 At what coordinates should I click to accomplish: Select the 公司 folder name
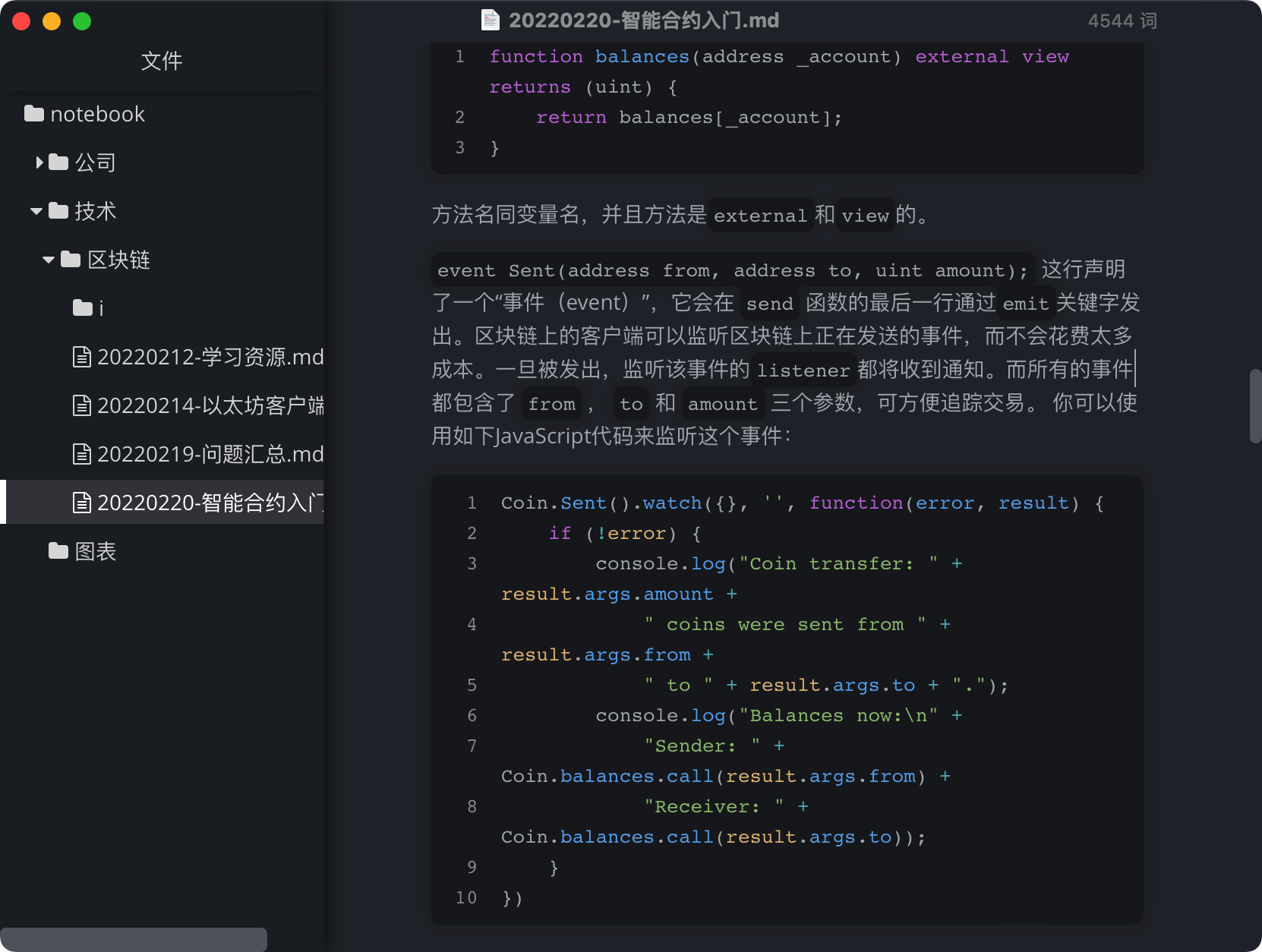96,162
